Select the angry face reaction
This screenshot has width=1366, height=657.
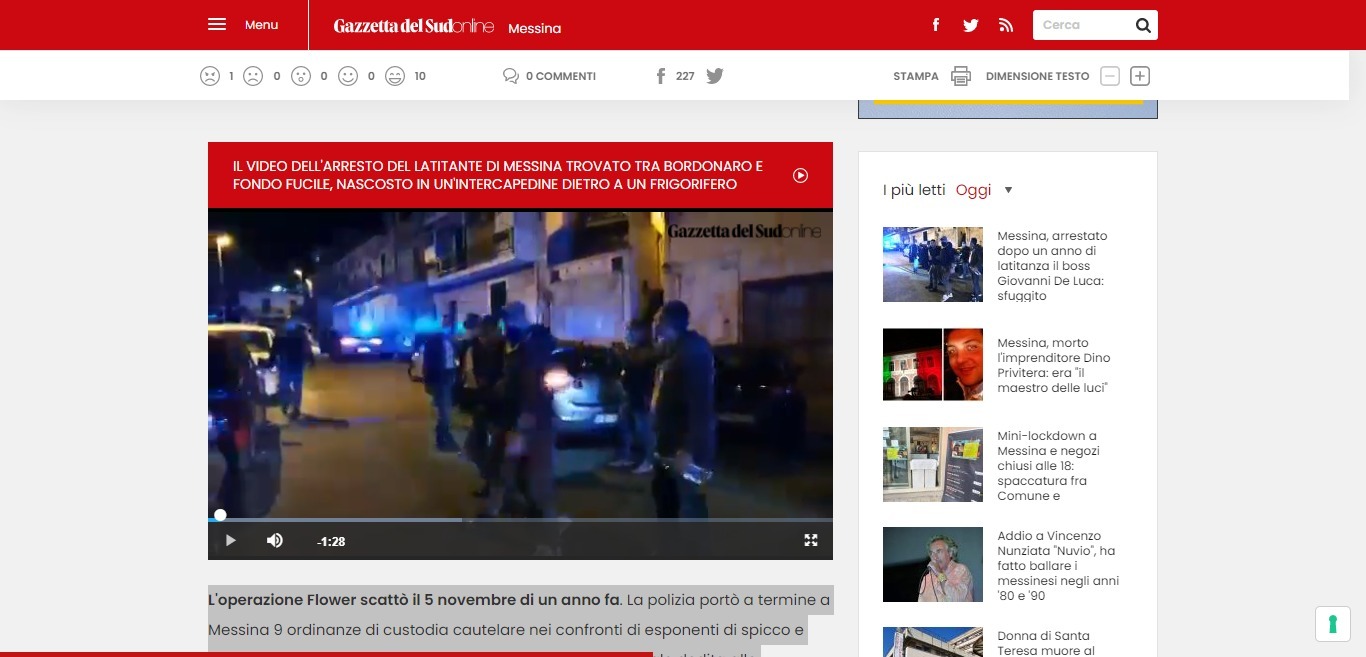[x=209, y=76]
